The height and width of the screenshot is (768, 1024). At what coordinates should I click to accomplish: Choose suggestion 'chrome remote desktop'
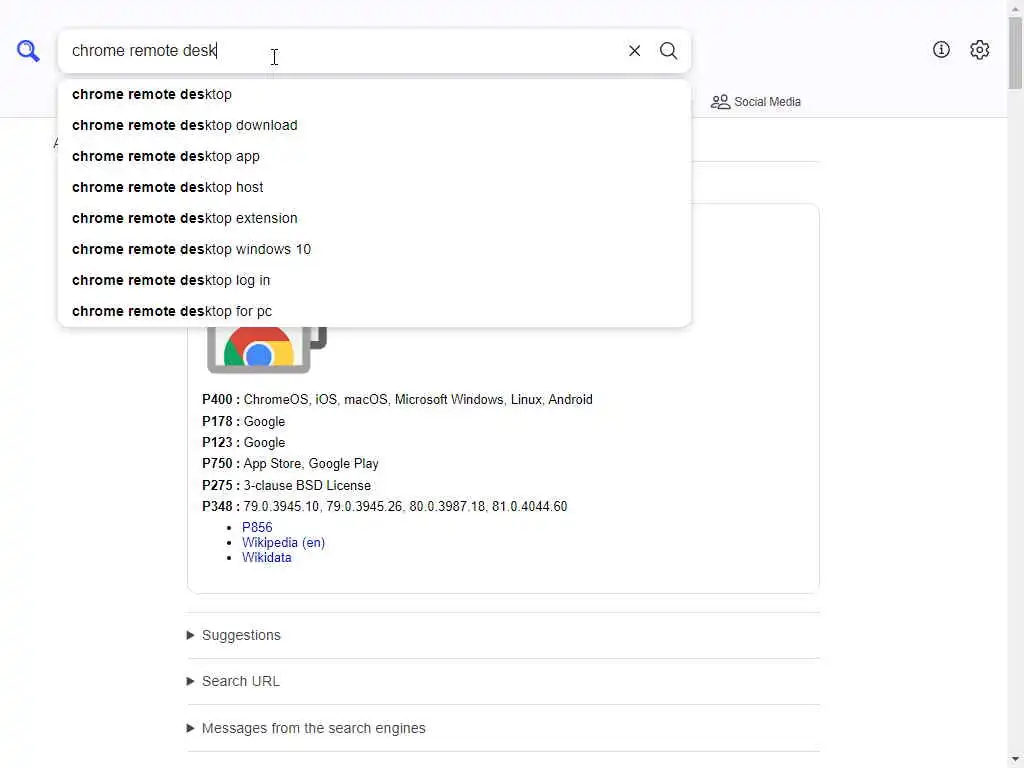(x=374, y=94)
